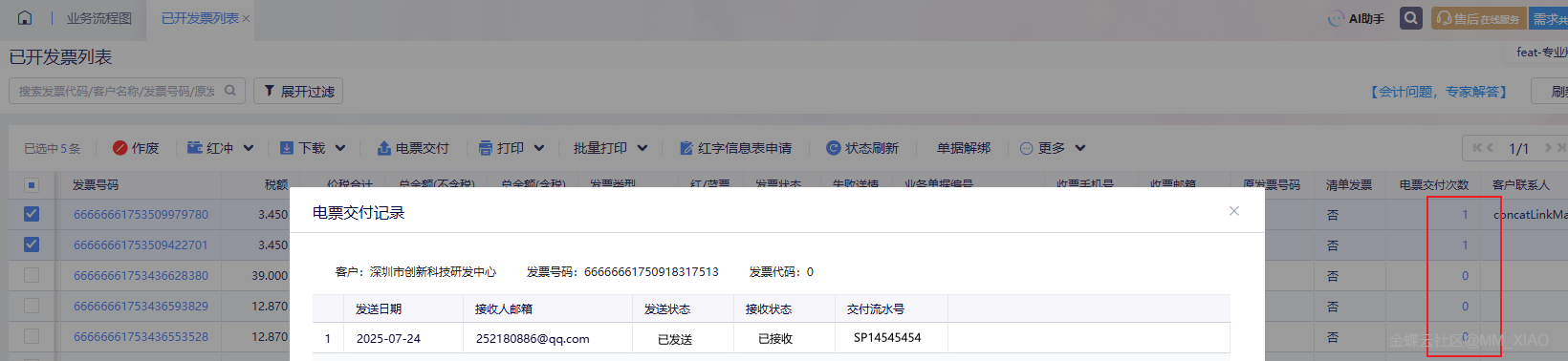The image size is (1568, 361).
Task: Toggle the select-all header checkbox
Action: pyautogui.click(x=32, y=184)
